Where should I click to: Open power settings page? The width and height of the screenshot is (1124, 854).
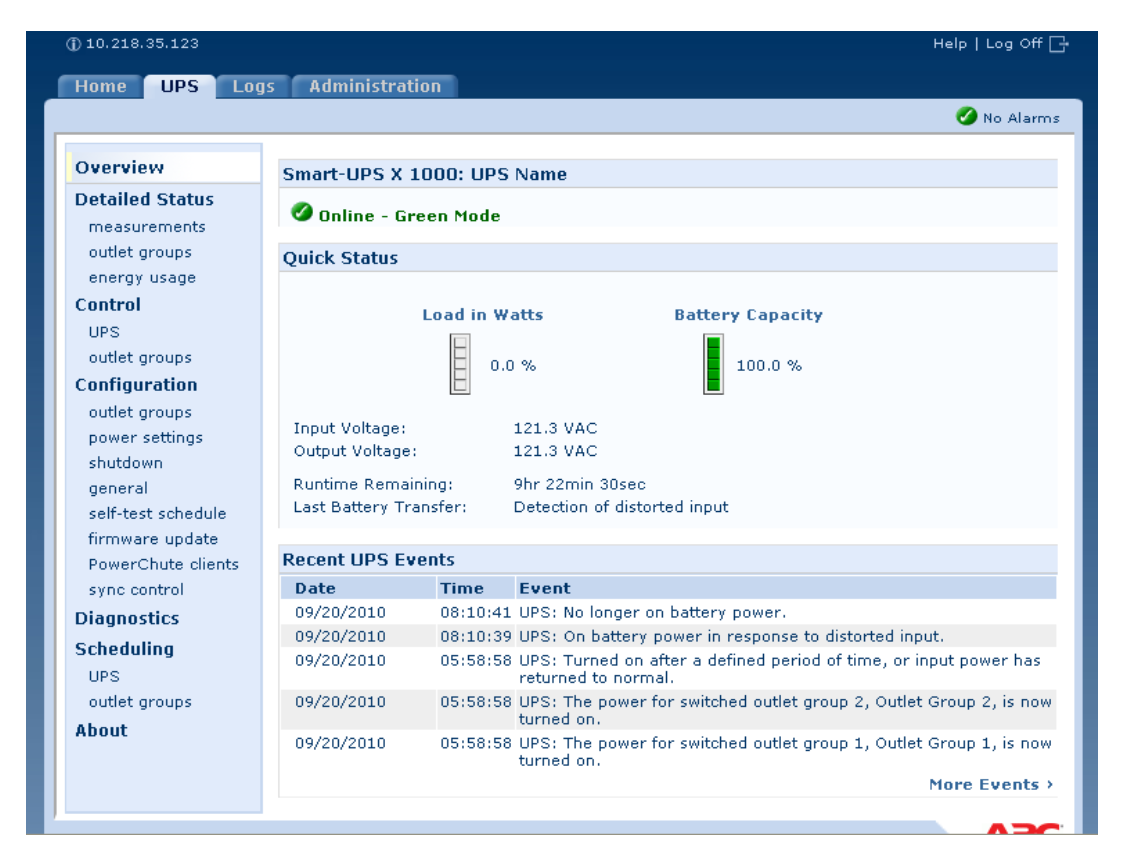click(x=146, y=437)
